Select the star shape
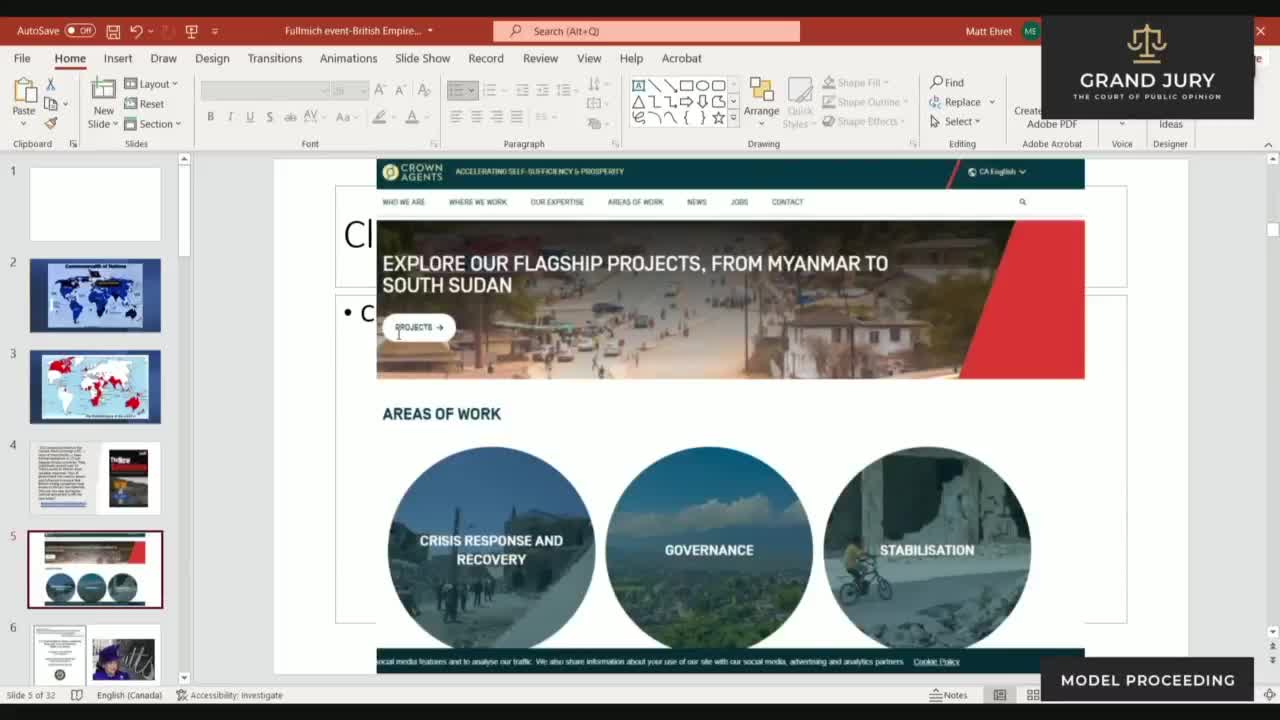 coord(718,118)
